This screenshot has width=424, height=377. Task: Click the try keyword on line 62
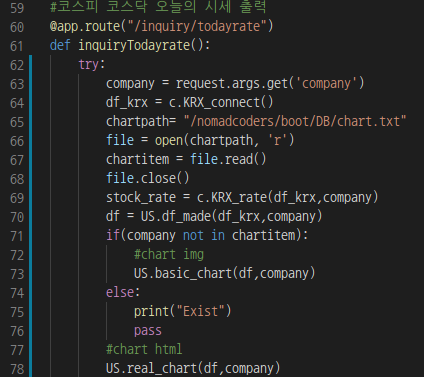click(88, 64)
